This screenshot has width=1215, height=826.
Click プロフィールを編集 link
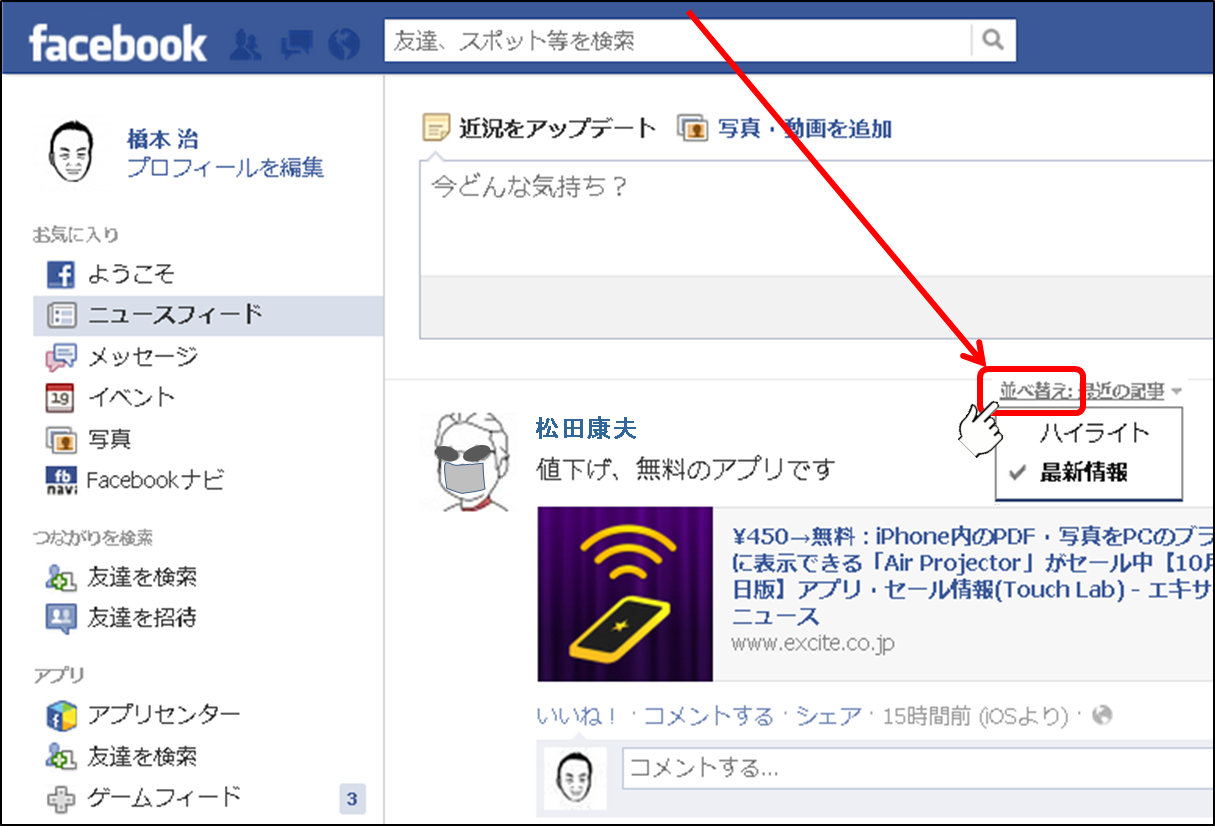tap(224, 168)
